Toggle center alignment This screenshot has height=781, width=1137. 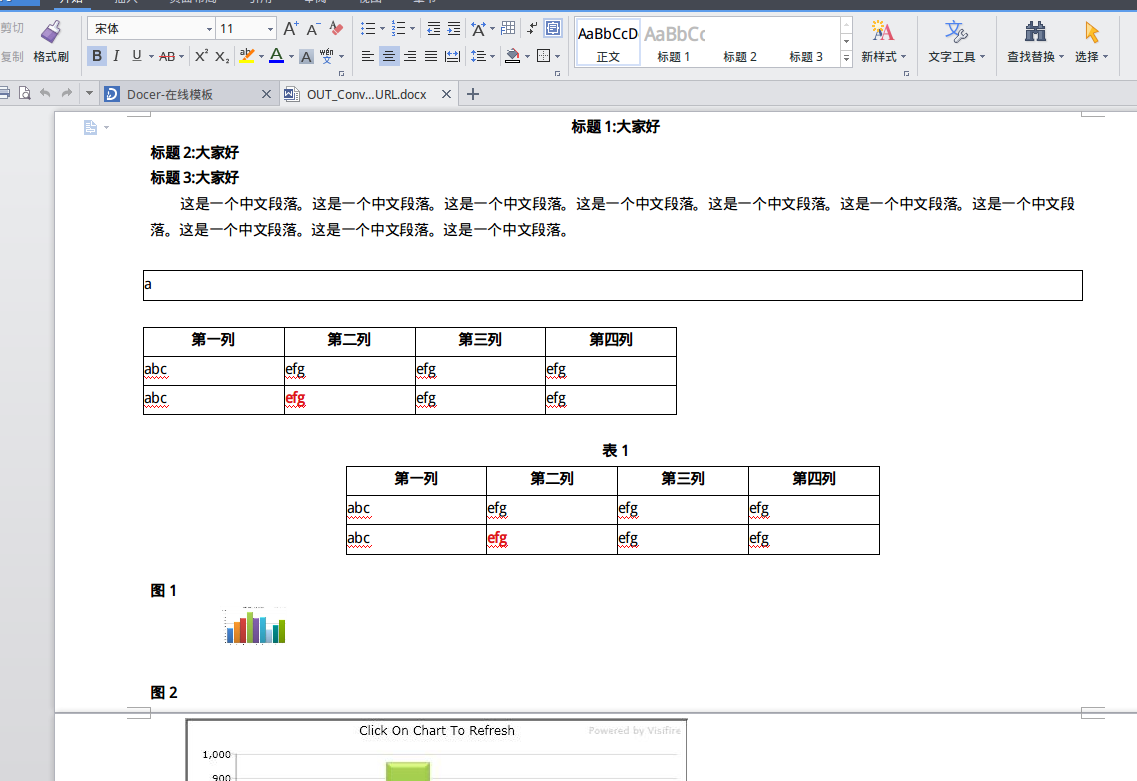[389, 56]
